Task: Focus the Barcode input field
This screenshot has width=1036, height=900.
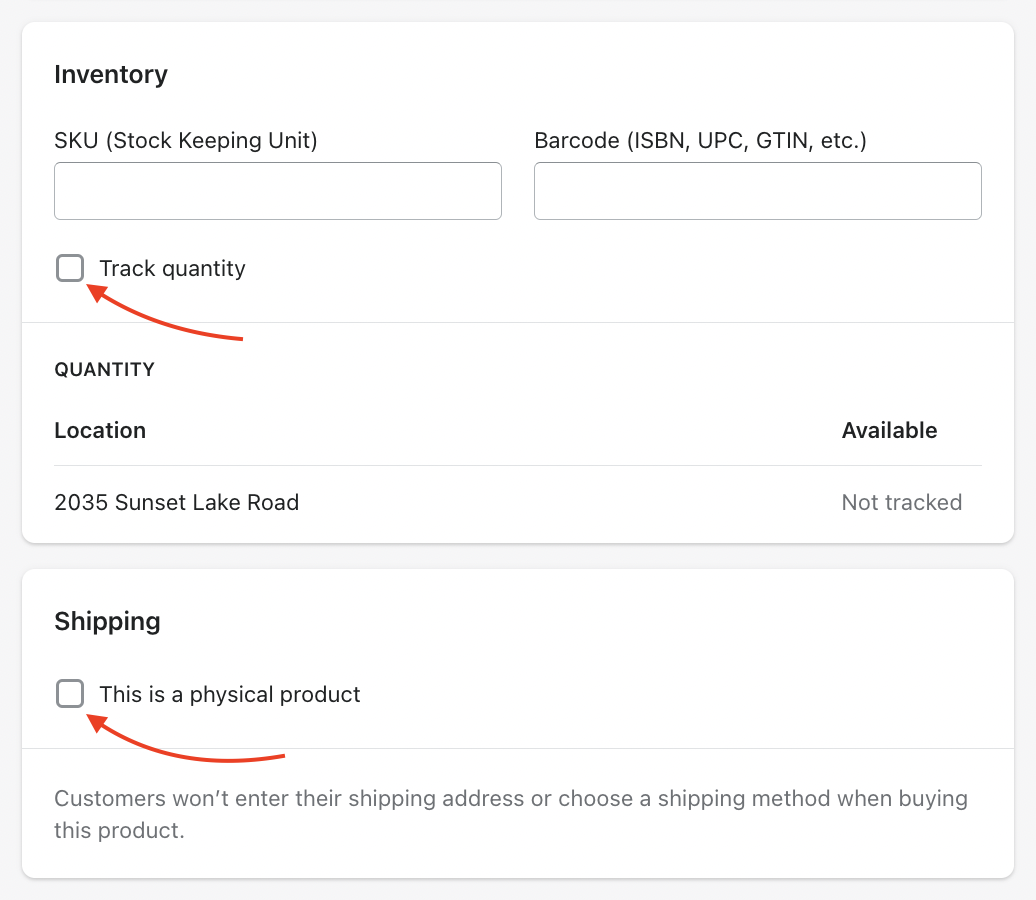Action: click(x=758, y=191)
